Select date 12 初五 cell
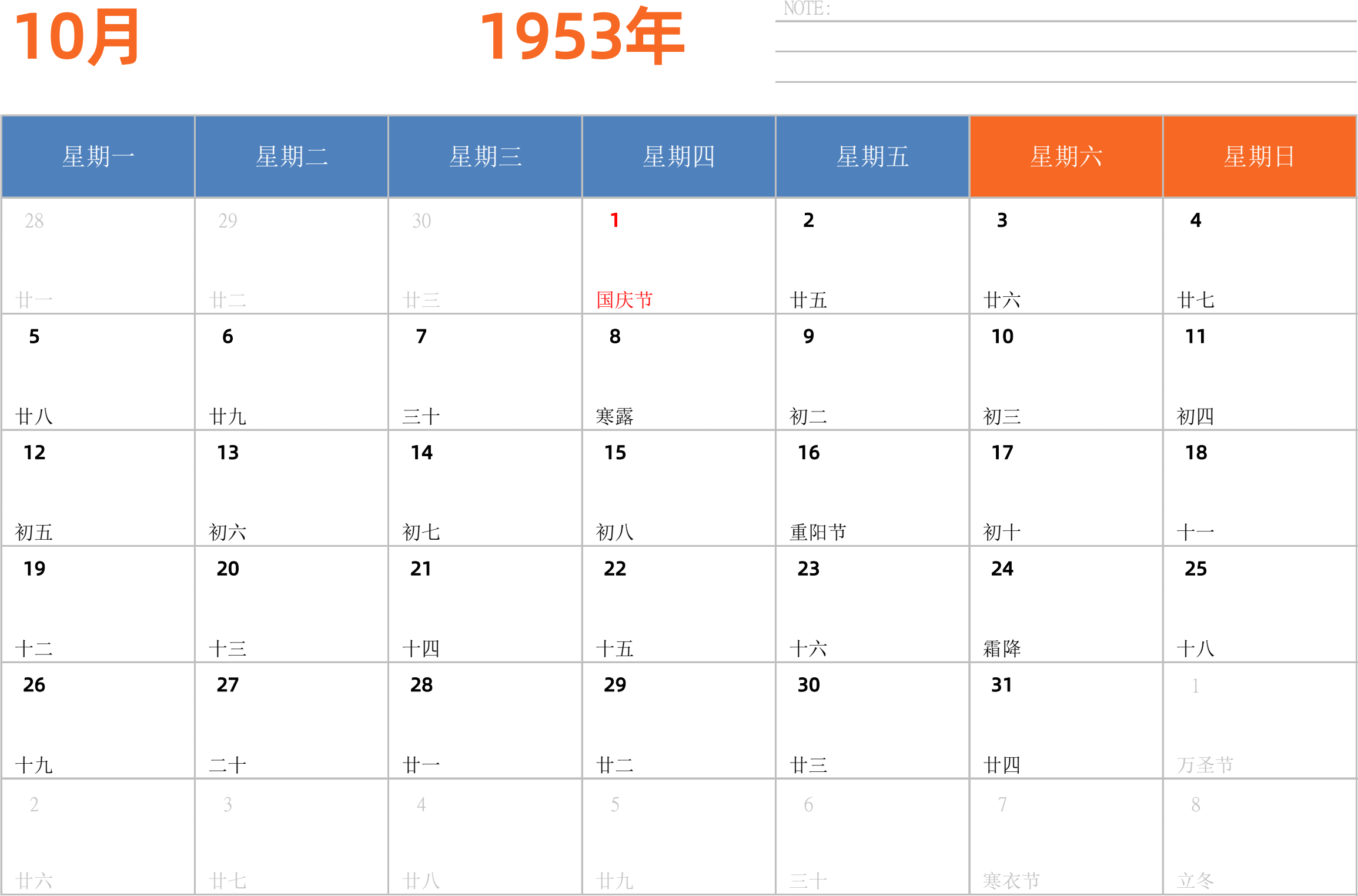Screen dimensions: 1358x896 (98, 488)
